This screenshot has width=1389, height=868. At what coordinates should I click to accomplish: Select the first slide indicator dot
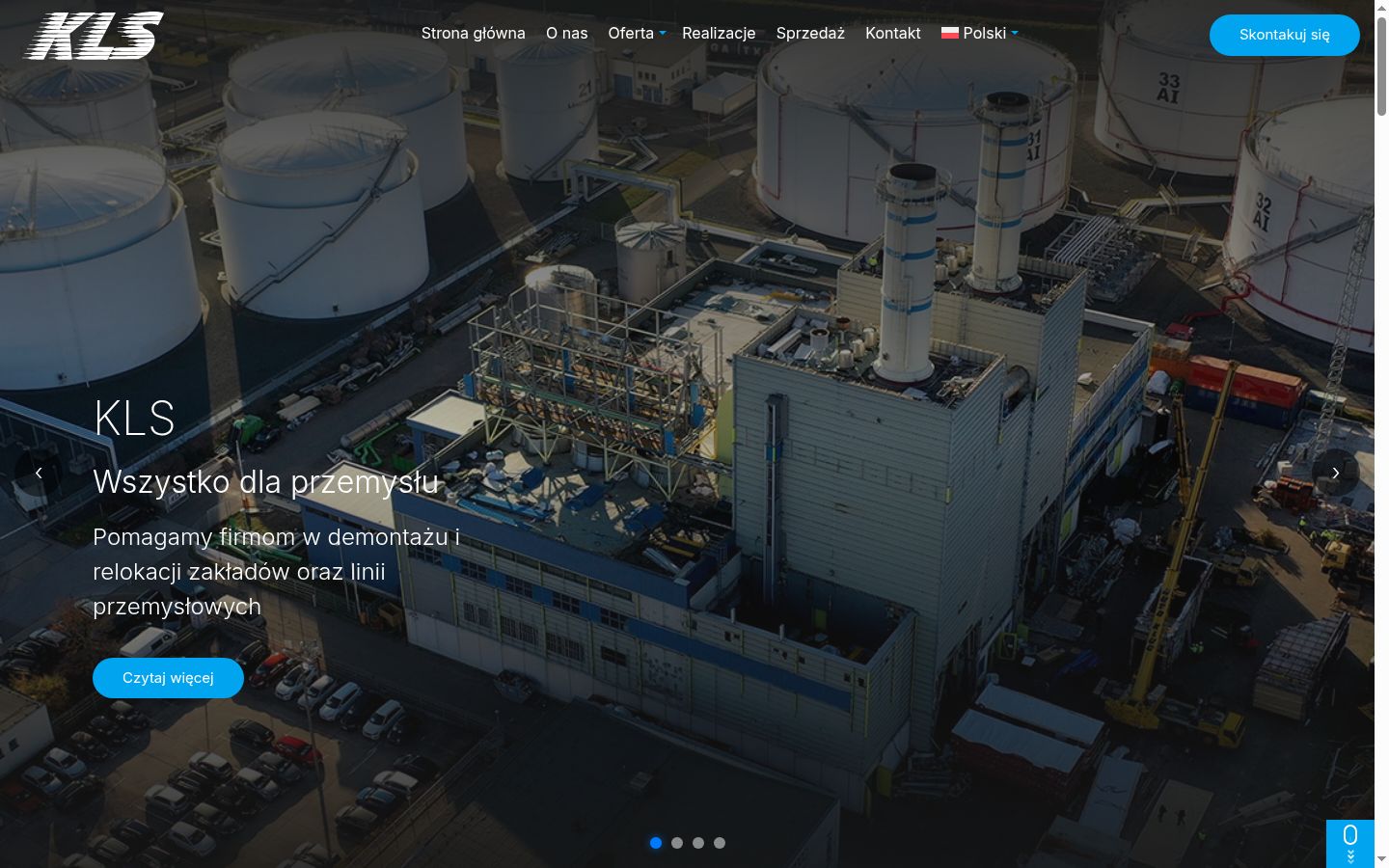(x=656, y=843)
